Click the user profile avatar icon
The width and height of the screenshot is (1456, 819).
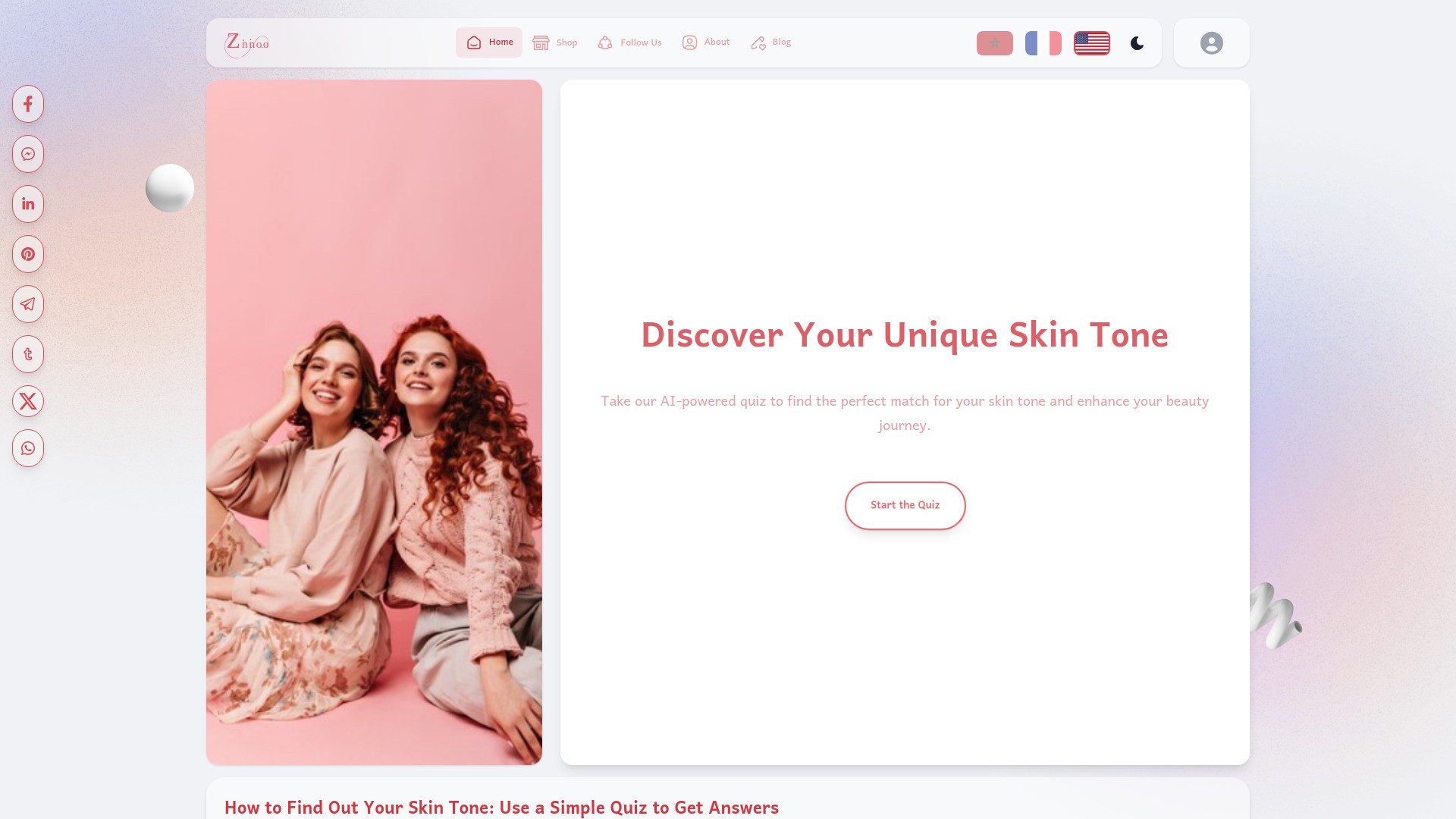[x=1211, y=42]
